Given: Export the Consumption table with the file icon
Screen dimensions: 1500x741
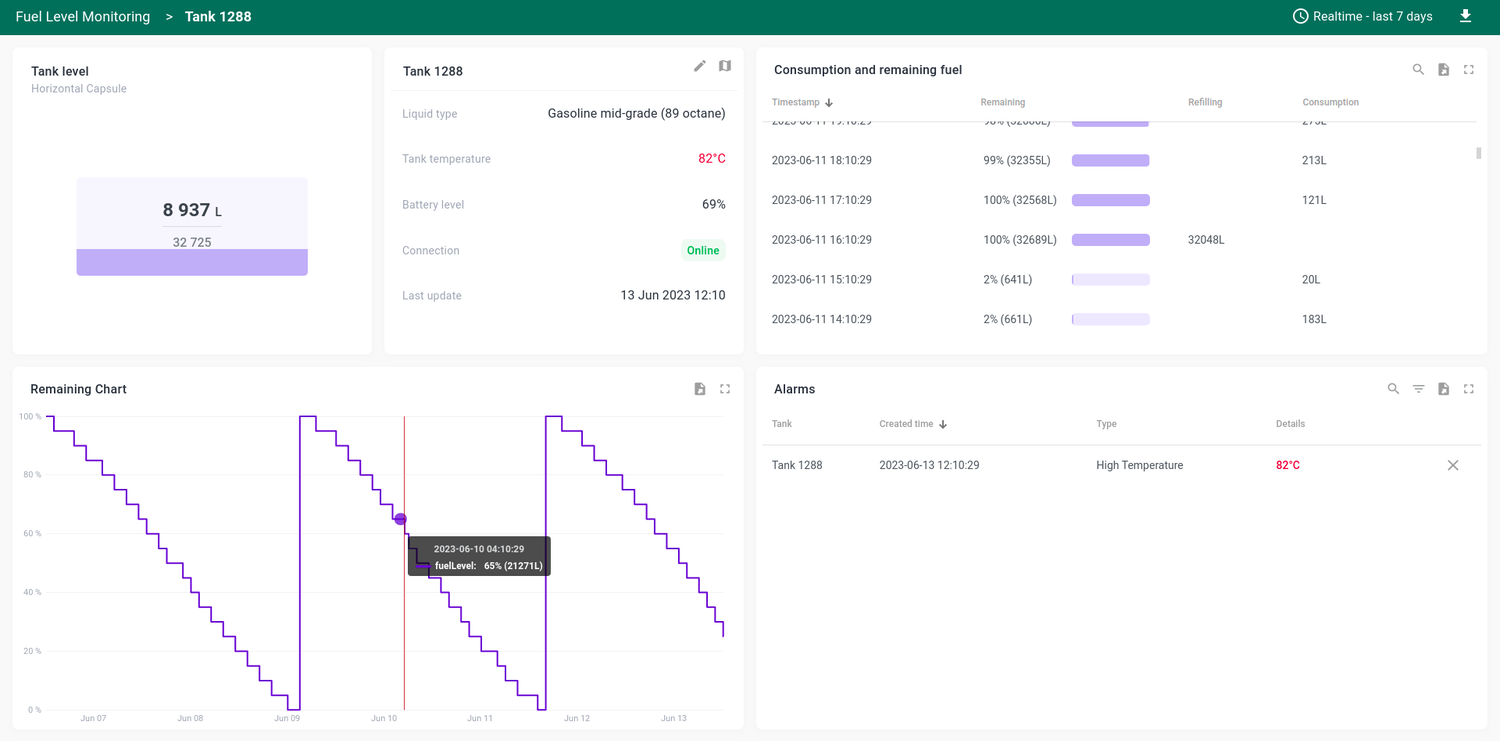Looking at the screenshot, I should click(1443, 69).
